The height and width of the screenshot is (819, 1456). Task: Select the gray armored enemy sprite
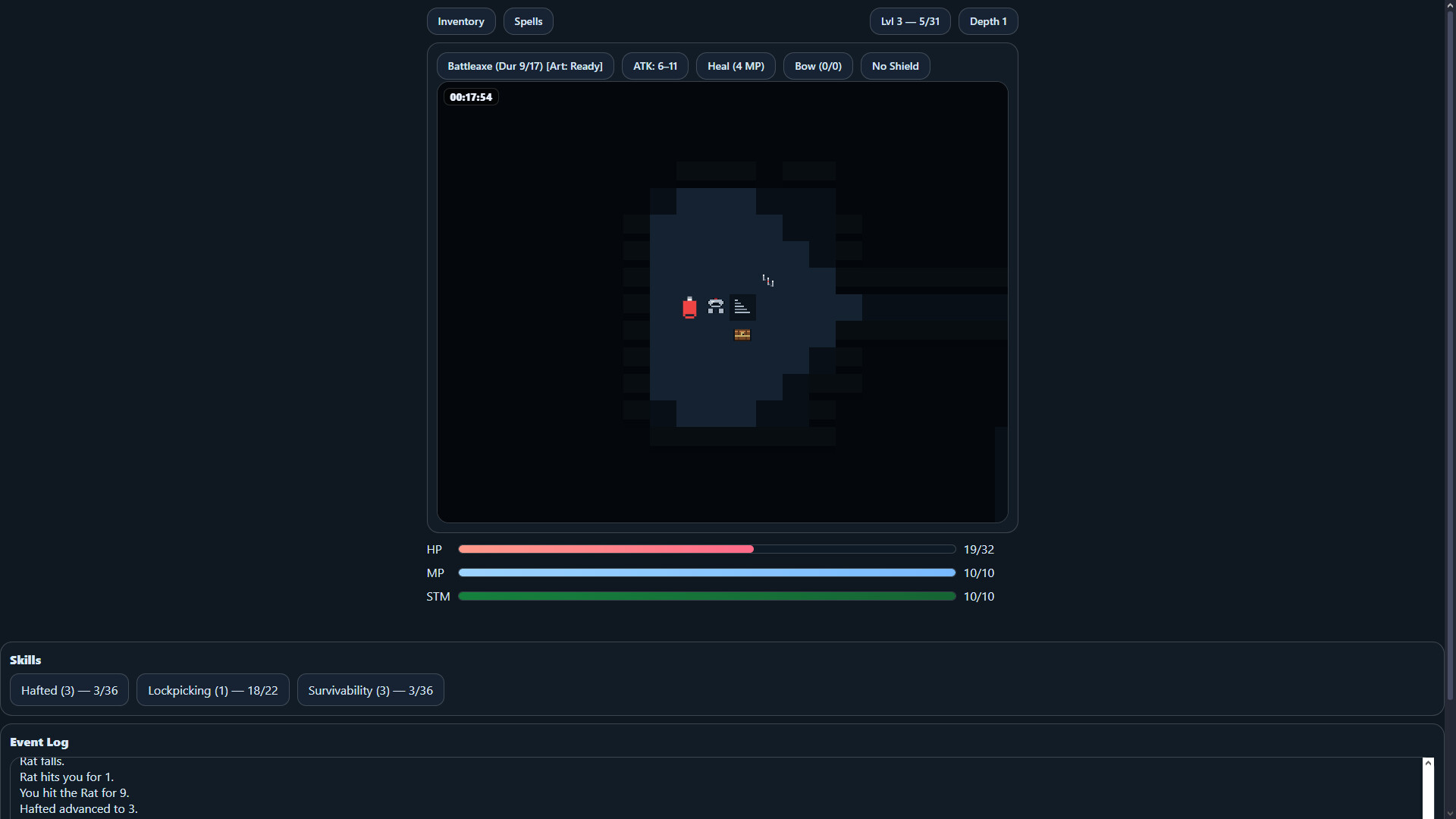715,306
